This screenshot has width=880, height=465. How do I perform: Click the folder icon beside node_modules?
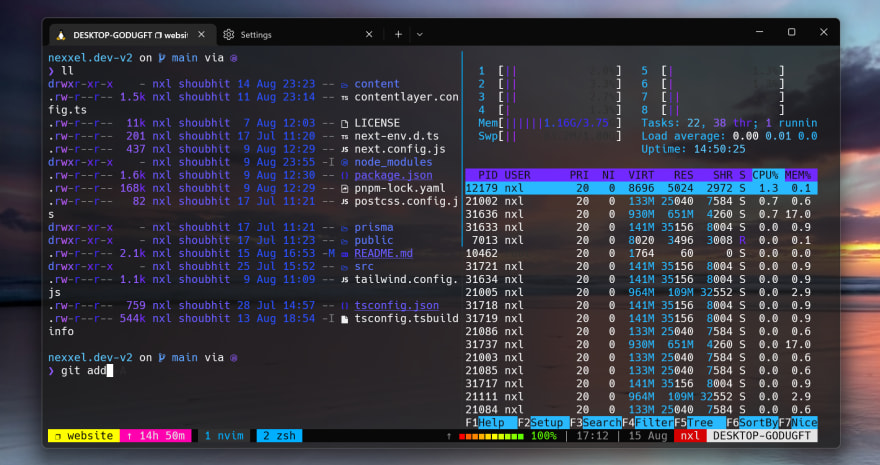(344, 162)
